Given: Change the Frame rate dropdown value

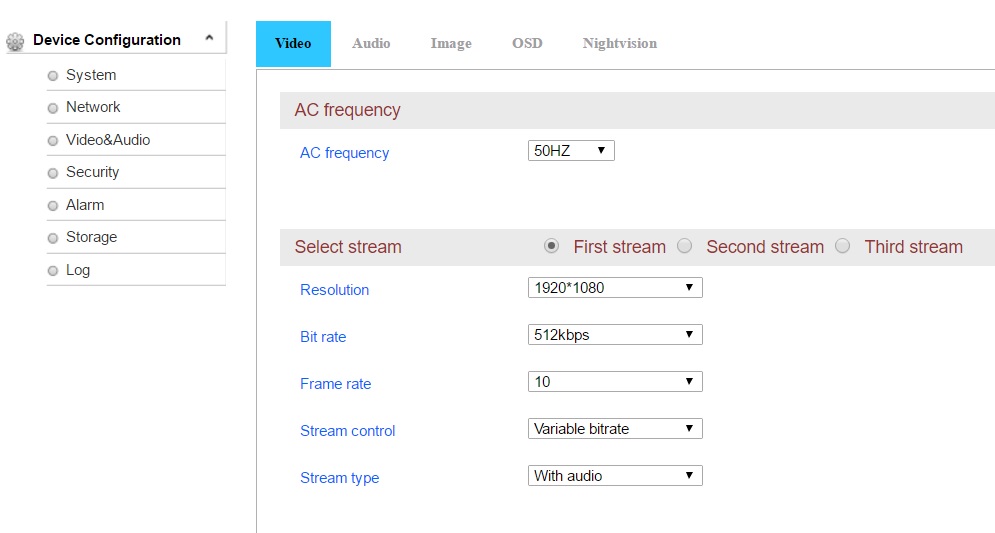Looking at the screenshot, I should click(x=615, y=382).
